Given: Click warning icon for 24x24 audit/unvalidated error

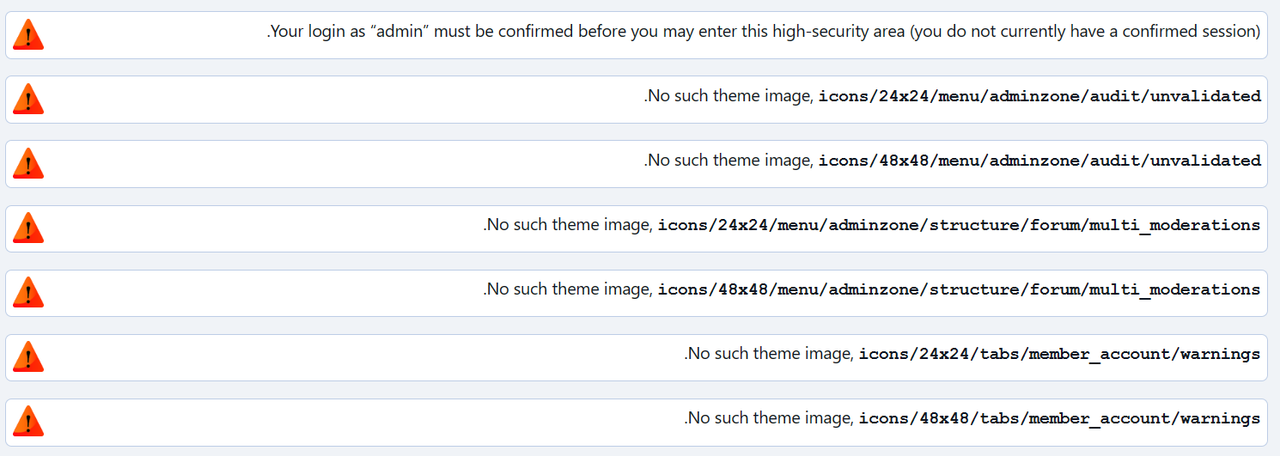Looking at the screenshot, I should [28, 100].
